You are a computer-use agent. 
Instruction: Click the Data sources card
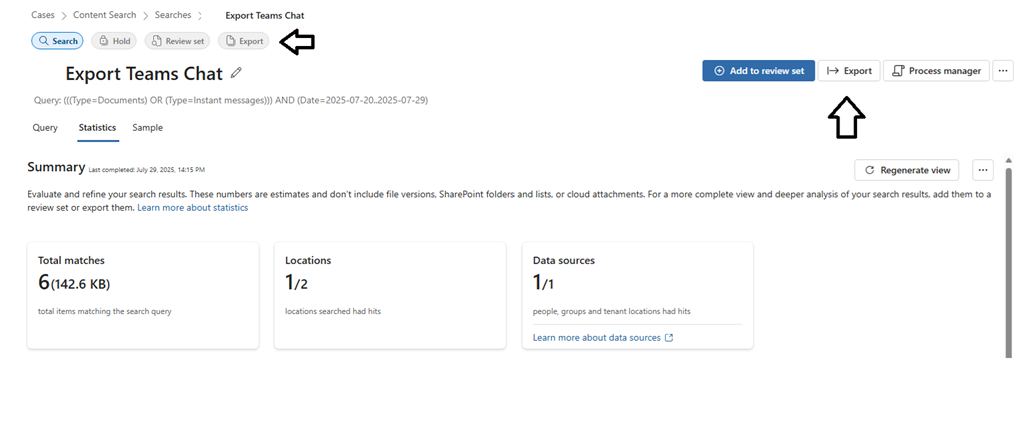pyautogui.click(x=637, y=295)
